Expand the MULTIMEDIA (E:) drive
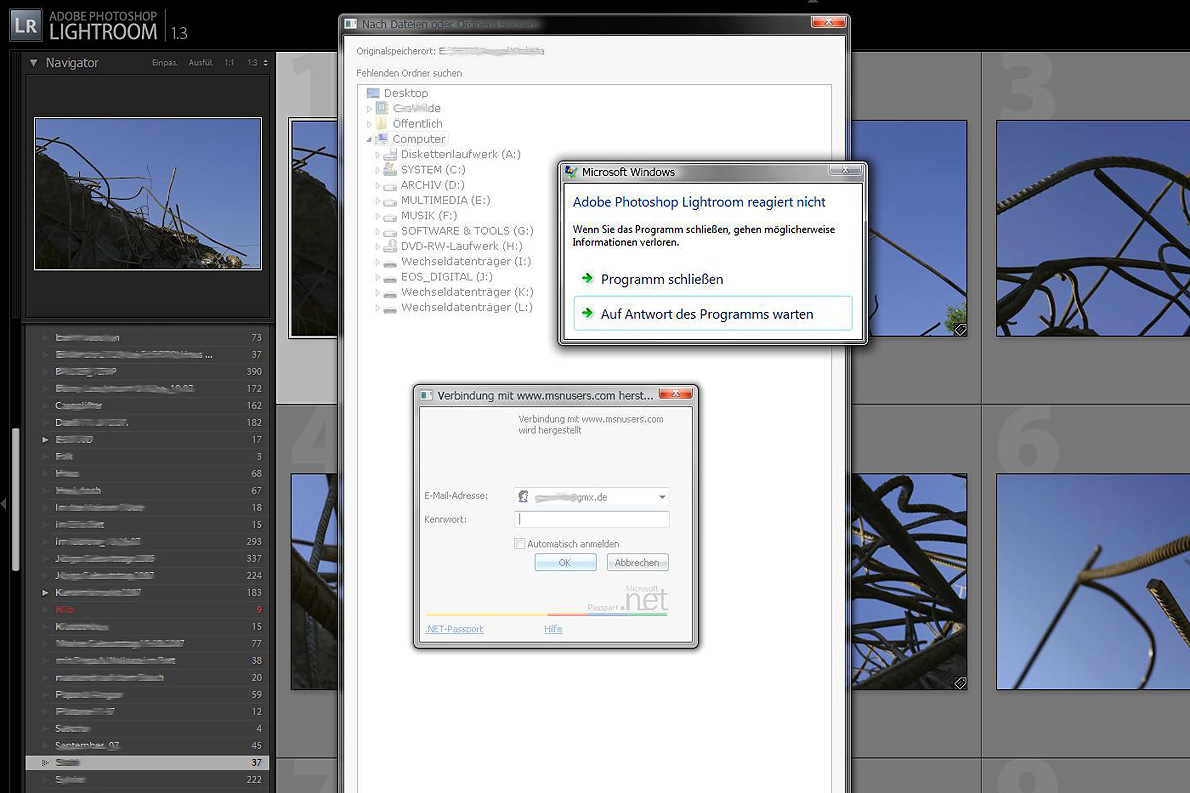 click(378, 201)
